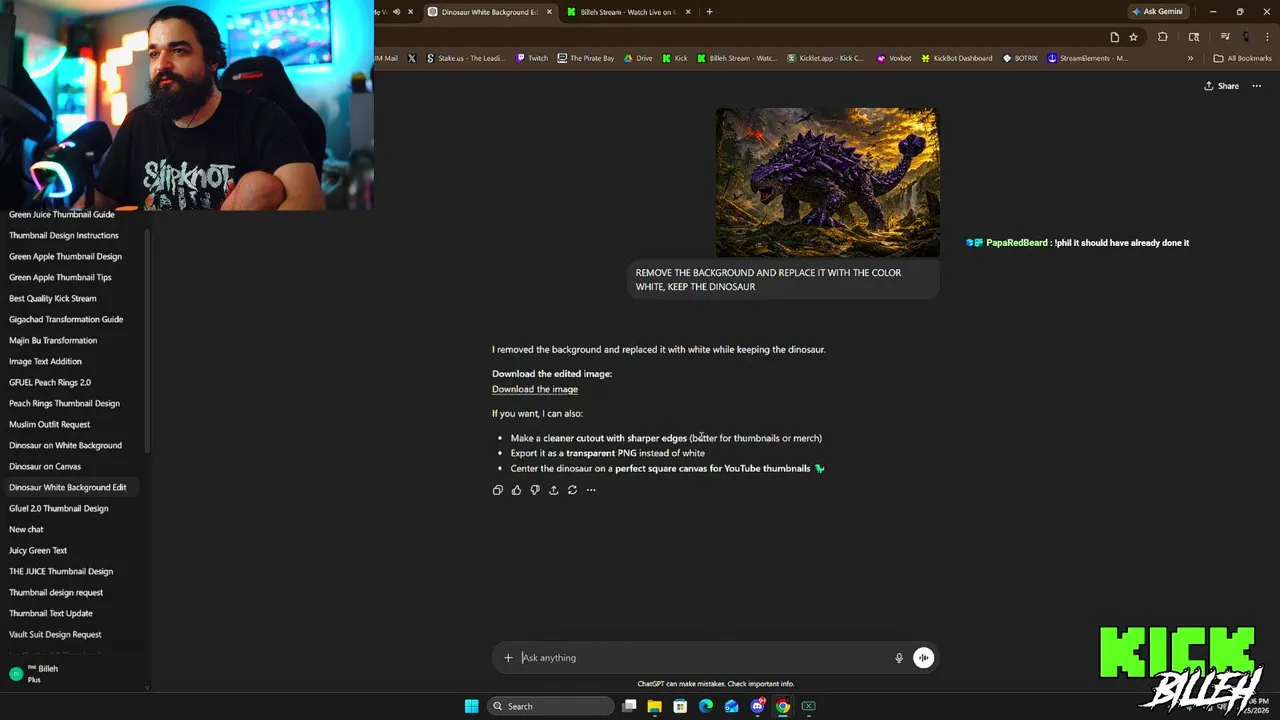Open the New chat sidebar entry

point(26,530)
